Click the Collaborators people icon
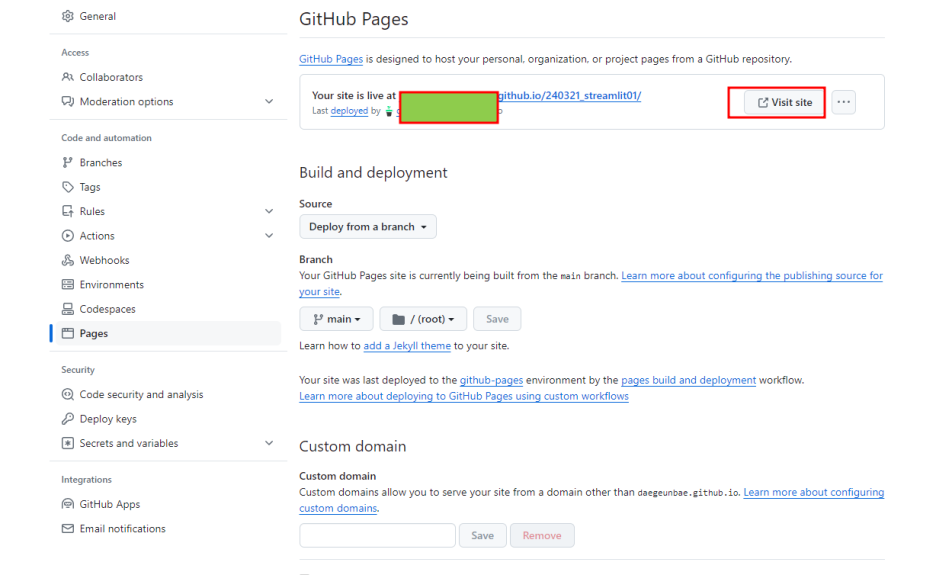Viewport: 936px width, 575px height. (x=67, y=77)
